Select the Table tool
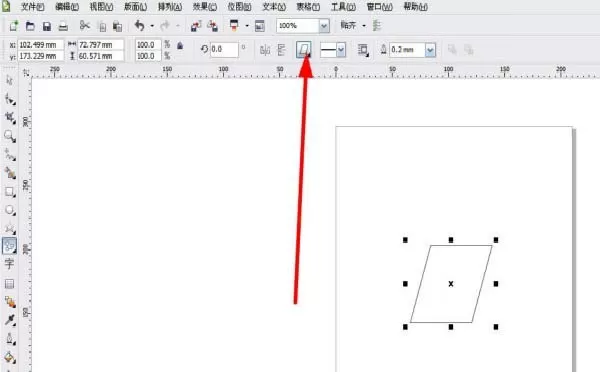Viewport: 600px width, 372px height. pyautogui.click(x=9, y=284)
